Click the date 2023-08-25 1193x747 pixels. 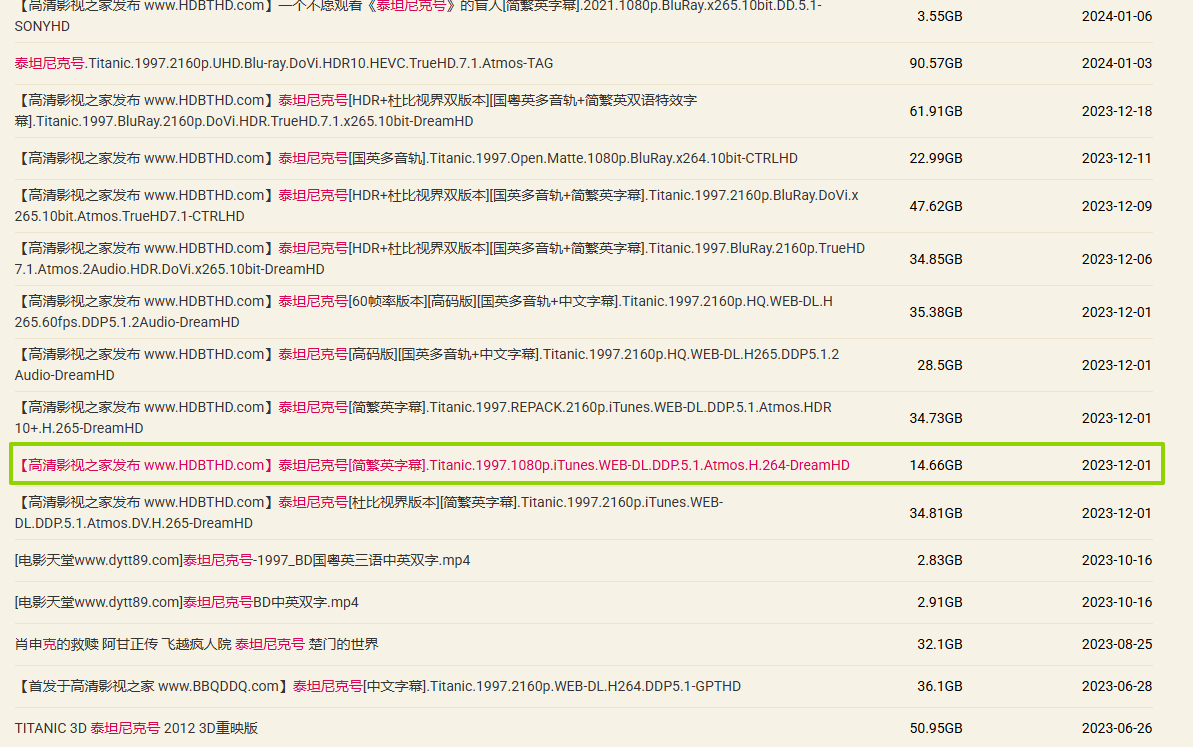1117,644
